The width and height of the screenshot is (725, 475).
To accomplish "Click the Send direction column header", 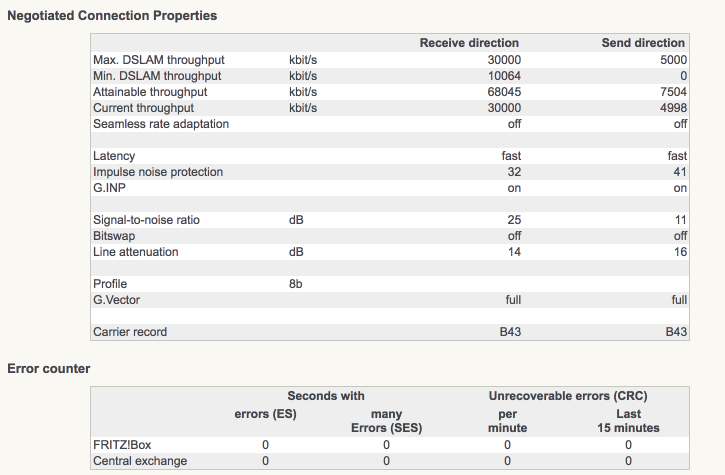I will (x=643, y=43).
